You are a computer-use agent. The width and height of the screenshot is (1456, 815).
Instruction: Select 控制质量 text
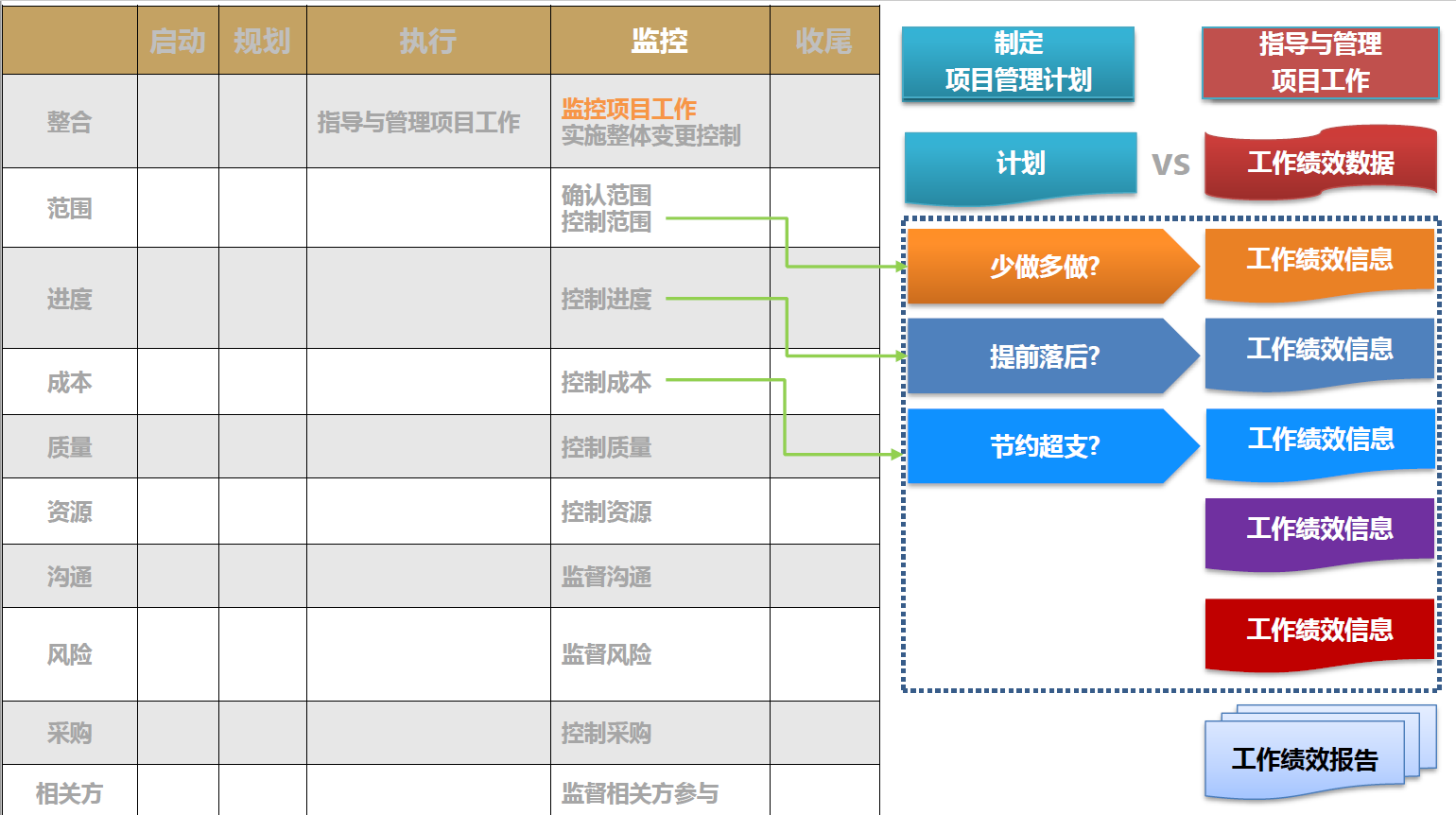[606, 446]
